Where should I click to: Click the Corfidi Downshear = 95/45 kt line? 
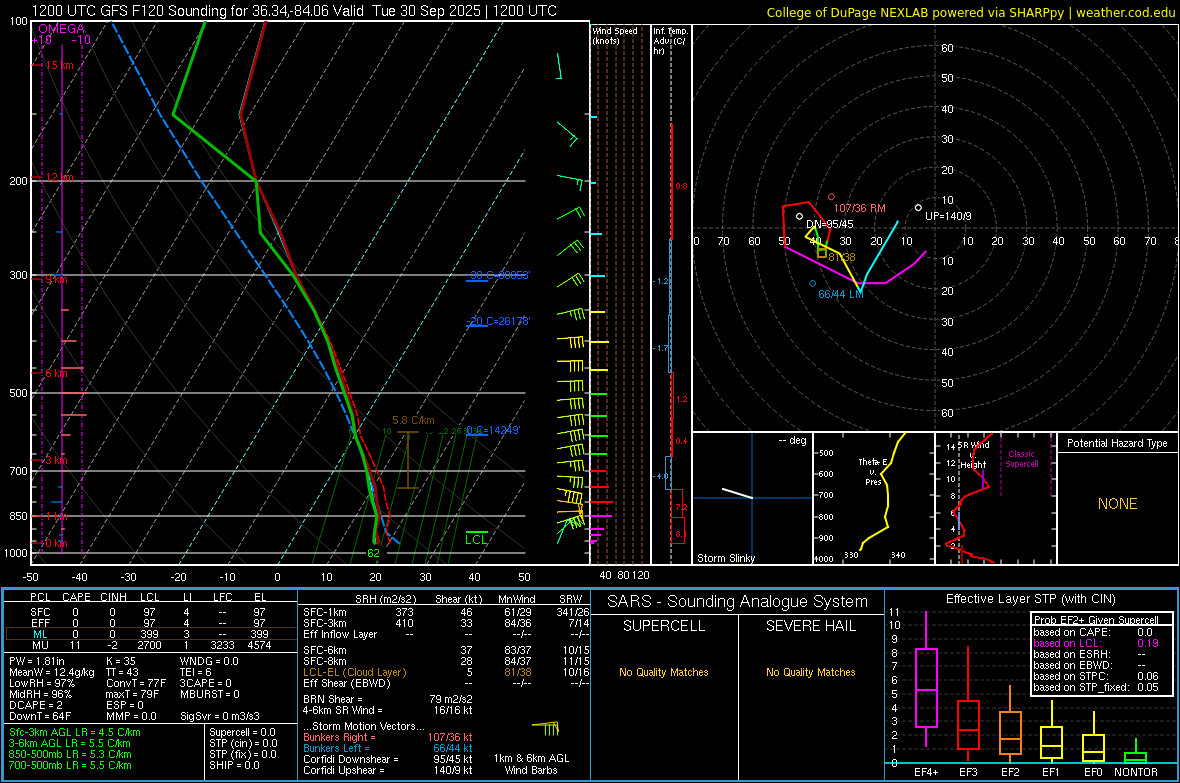coord(388,760)
